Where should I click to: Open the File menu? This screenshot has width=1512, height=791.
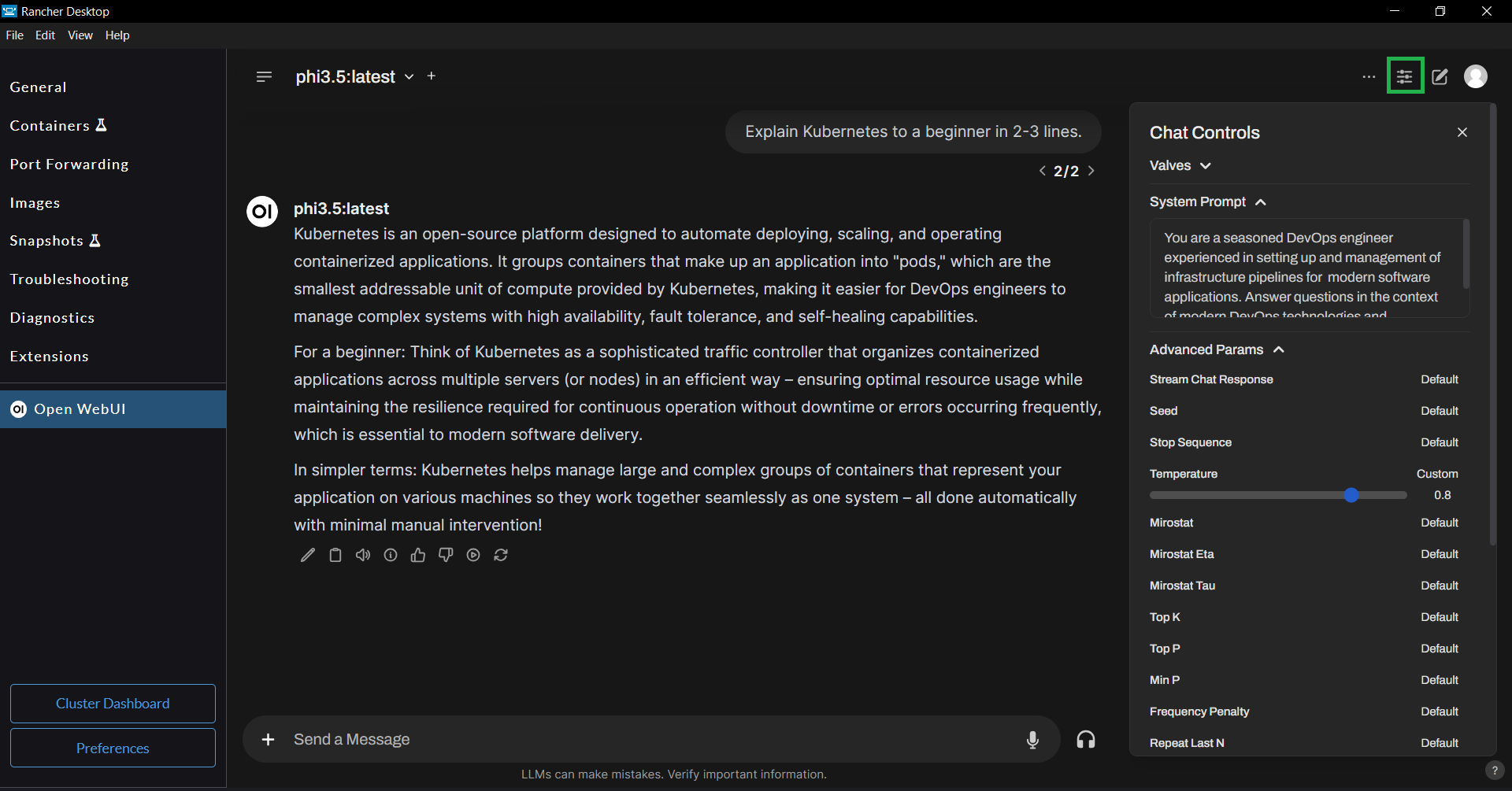[x=15, y=35]
